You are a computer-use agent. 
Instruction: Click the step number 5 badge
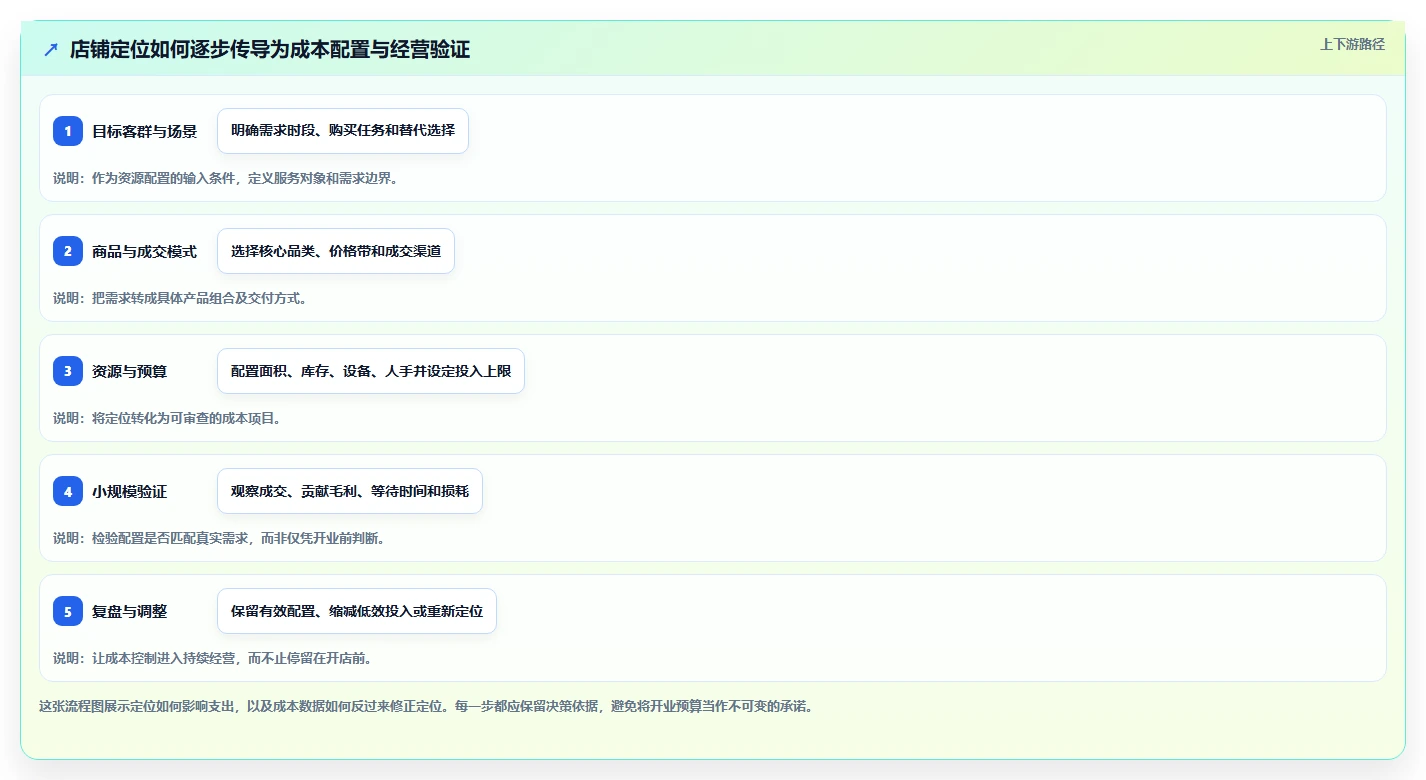[68, 611]
